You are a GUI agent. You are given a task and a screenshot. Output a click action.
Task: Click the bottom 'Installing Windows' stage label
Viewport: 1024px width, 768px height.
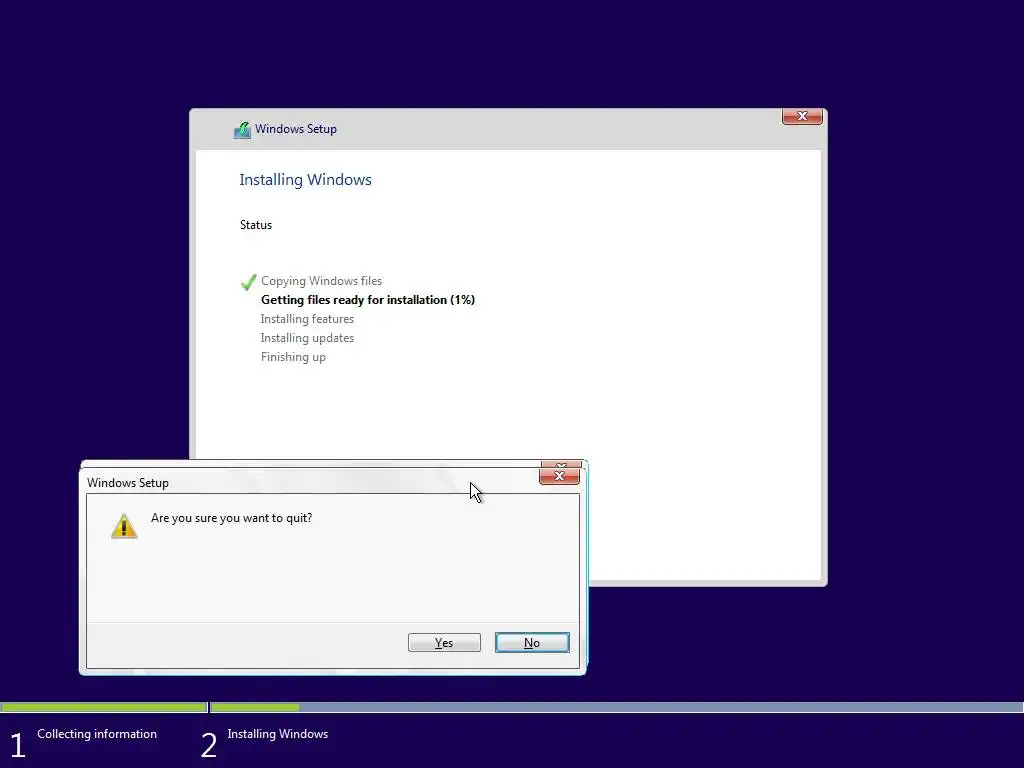click(x=278, y=734)
